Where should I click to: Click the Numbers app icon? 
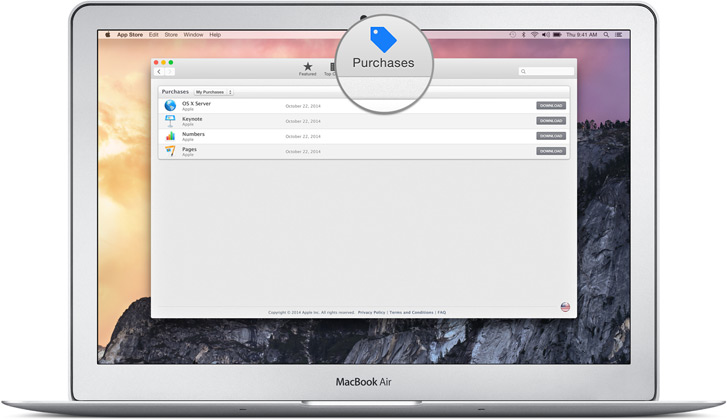click(x=170, y=135)
